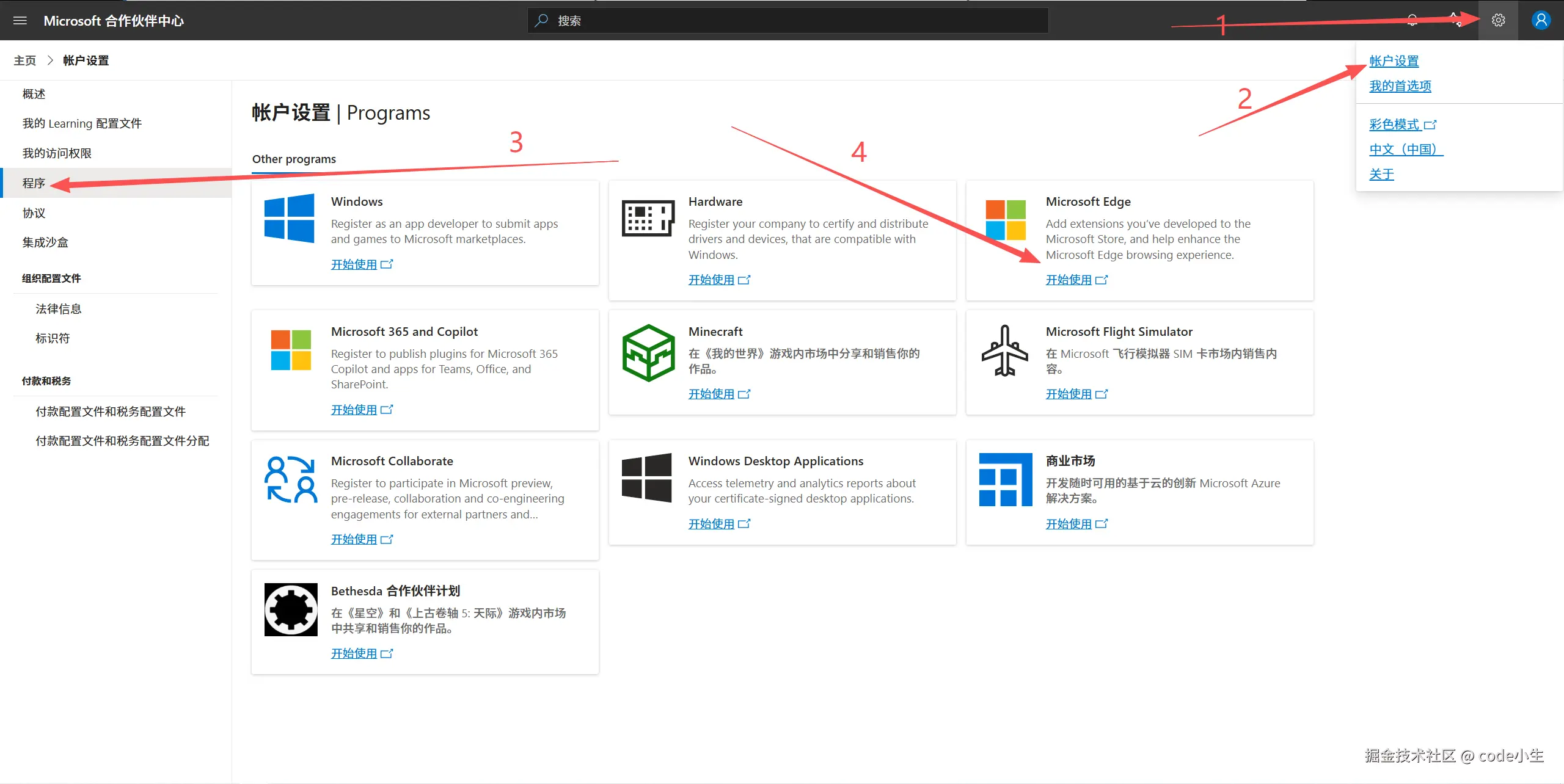Click the settings gear icon
The width and height of the screenshot is (1564, 784).
click(x=1498, y=21)
